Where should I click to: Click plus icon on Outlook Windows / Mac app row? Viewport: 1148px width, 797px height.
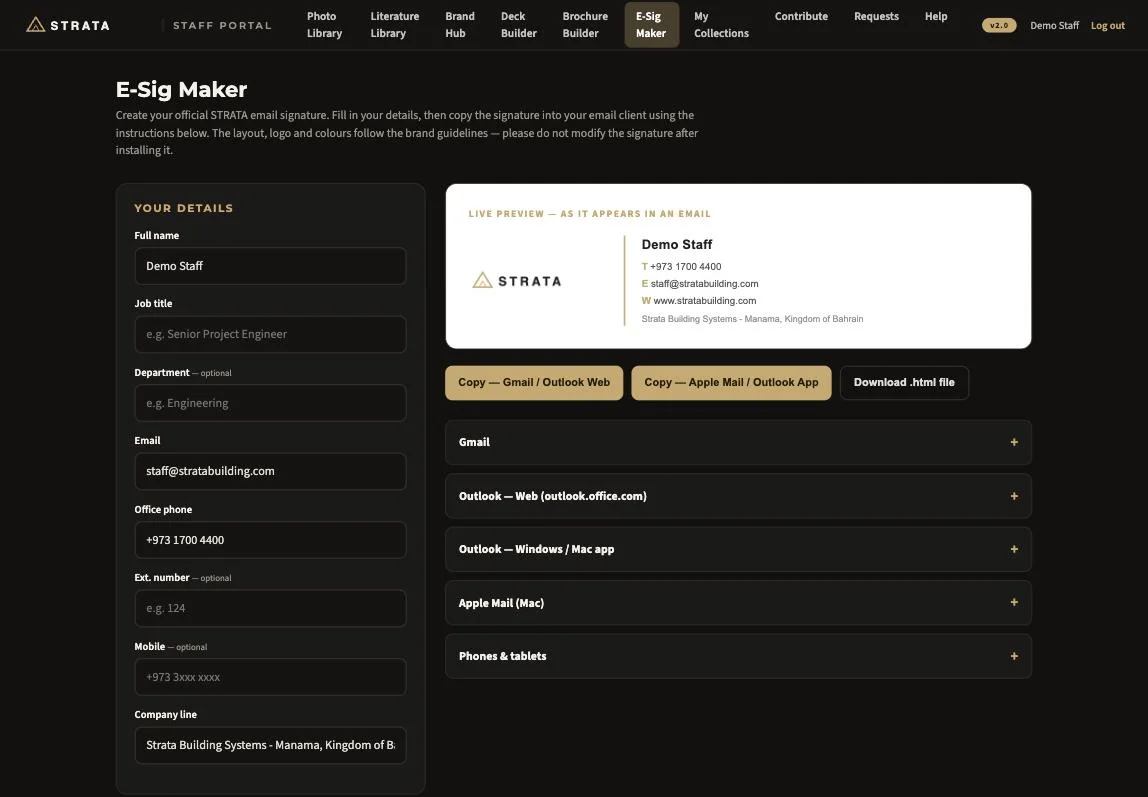tap(1014, 549)
